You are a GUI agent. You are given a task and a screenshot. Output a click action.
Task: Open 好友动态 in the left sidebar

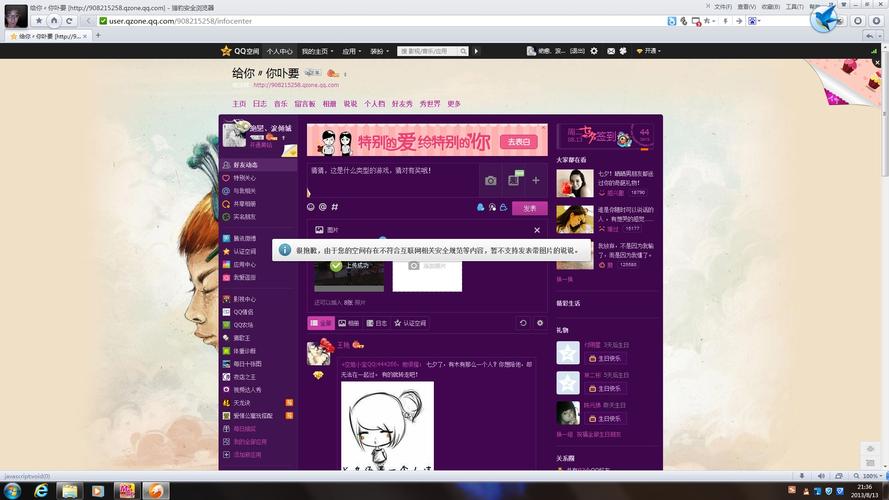pyautogui.click(x=244, y=165)
